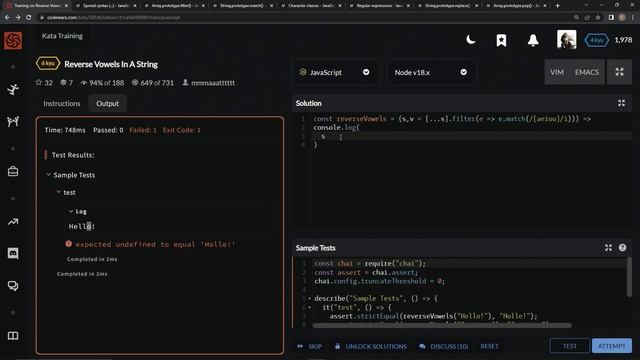Click the failed assertion error message
Viewport: 640px width, 360px height.
pyautogui.click(x=155, y=244)
